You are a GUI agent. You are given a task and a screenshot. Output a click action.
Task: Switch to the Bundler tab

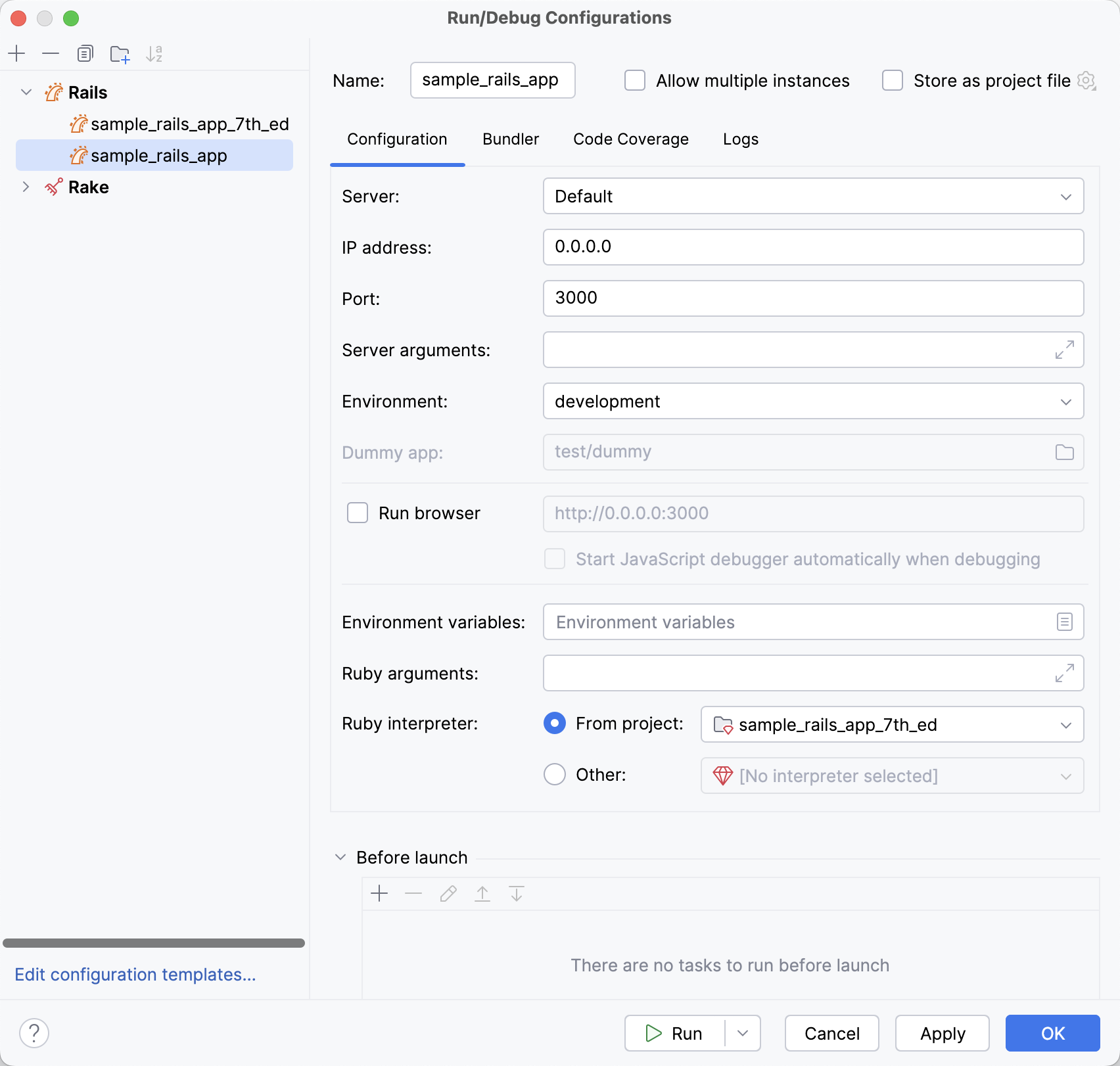[x=510, y=139]
